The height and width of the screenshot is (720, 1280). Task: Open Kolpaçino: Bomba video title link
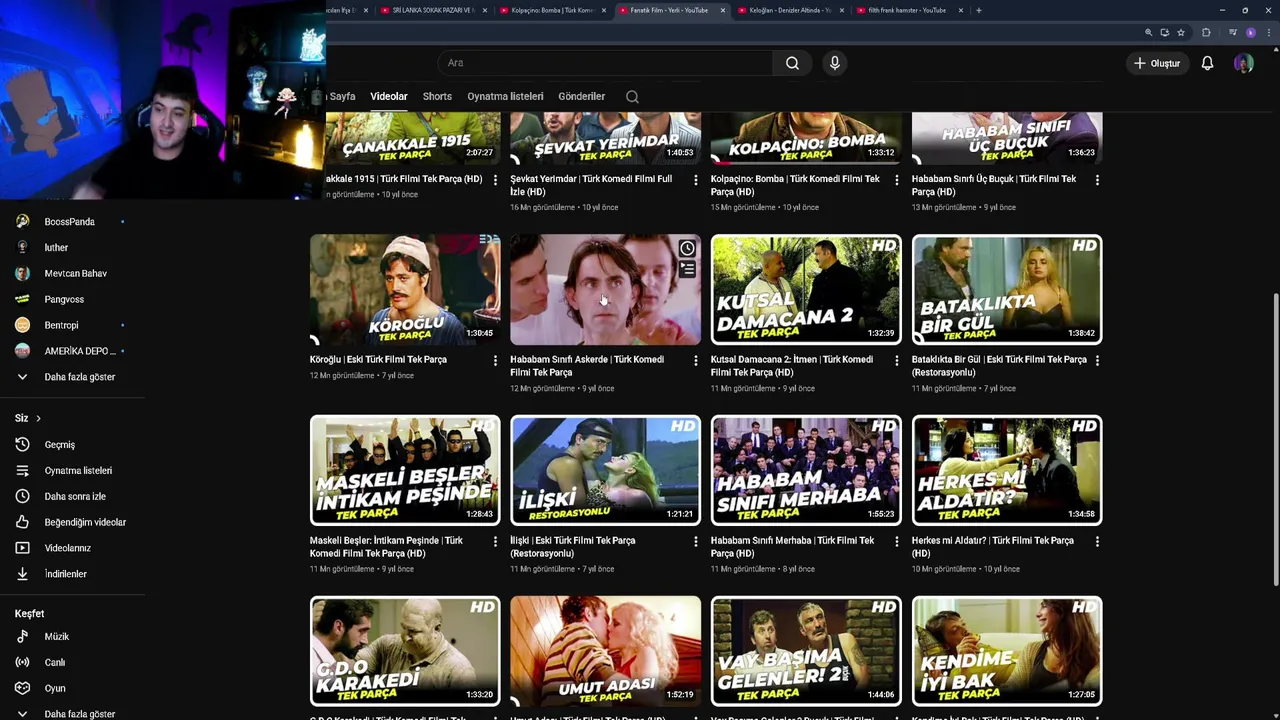coord(795,185)
